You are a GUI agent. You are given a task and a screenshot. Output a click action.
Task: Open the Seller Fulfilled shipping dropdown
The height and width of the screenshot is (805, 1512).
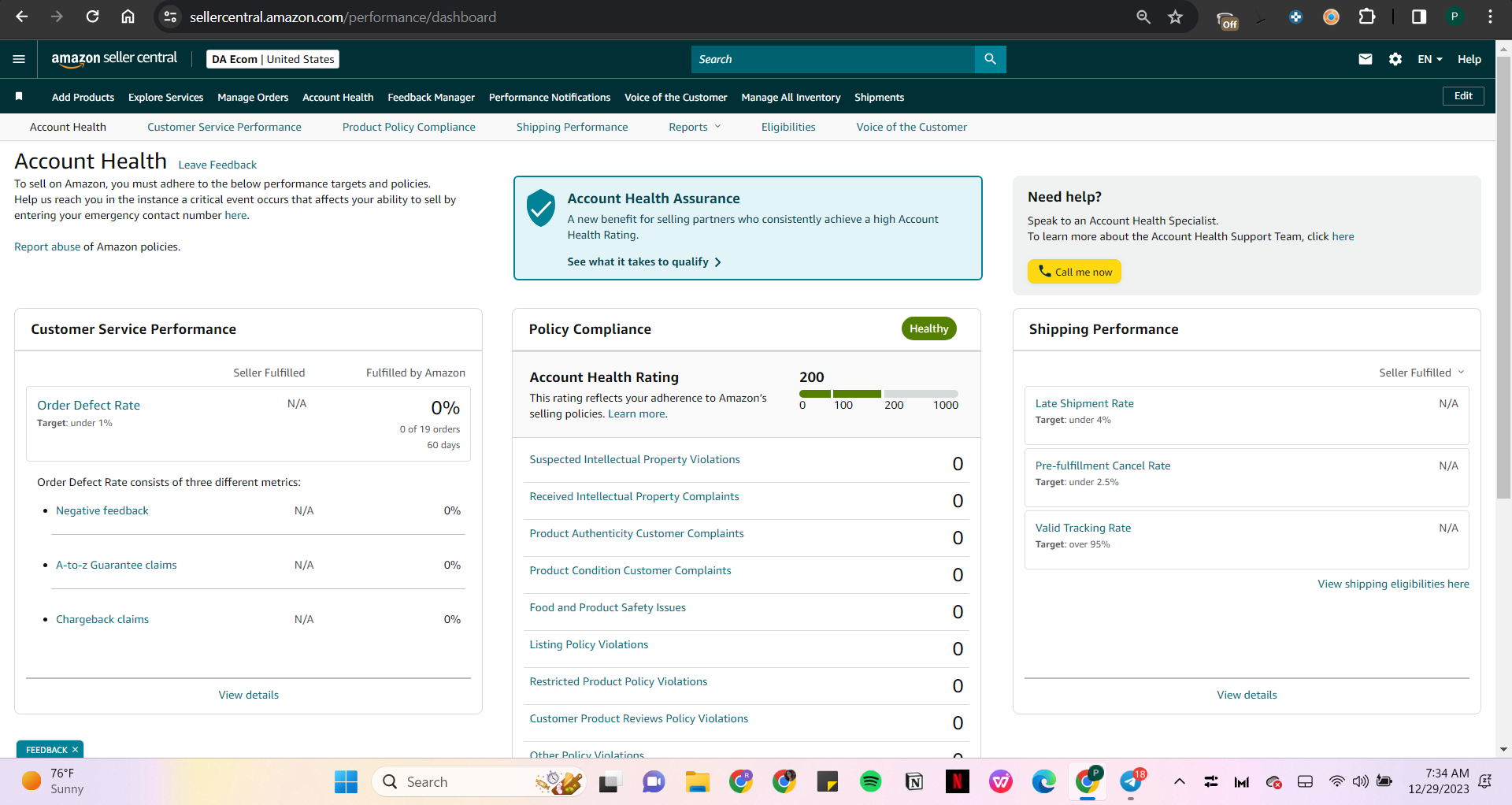coord(1421,373)
